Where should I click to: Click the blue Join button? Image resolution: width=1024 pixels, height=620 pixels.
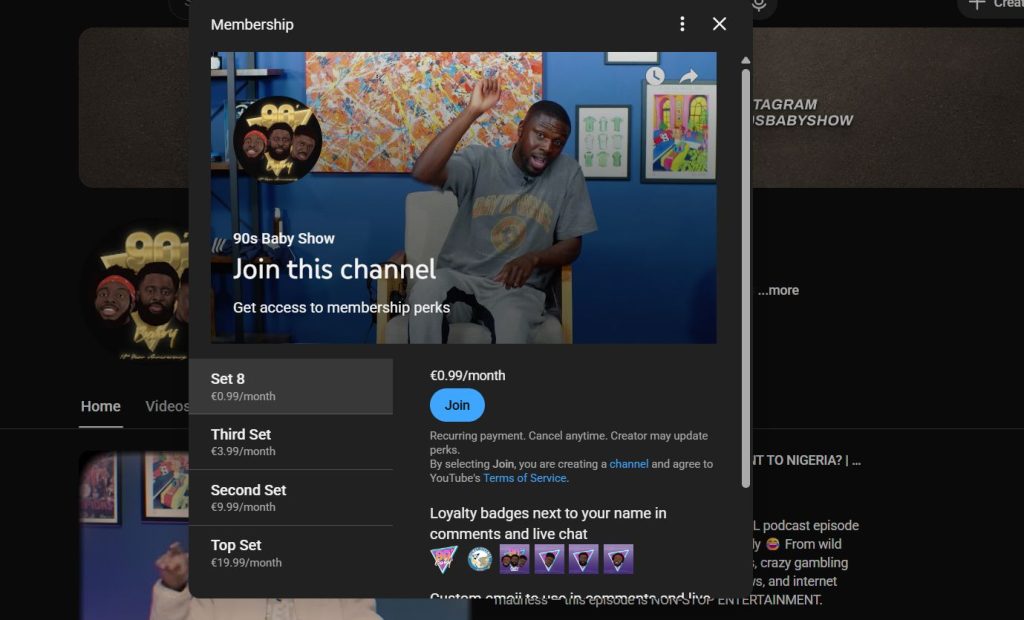pos(457,405)
